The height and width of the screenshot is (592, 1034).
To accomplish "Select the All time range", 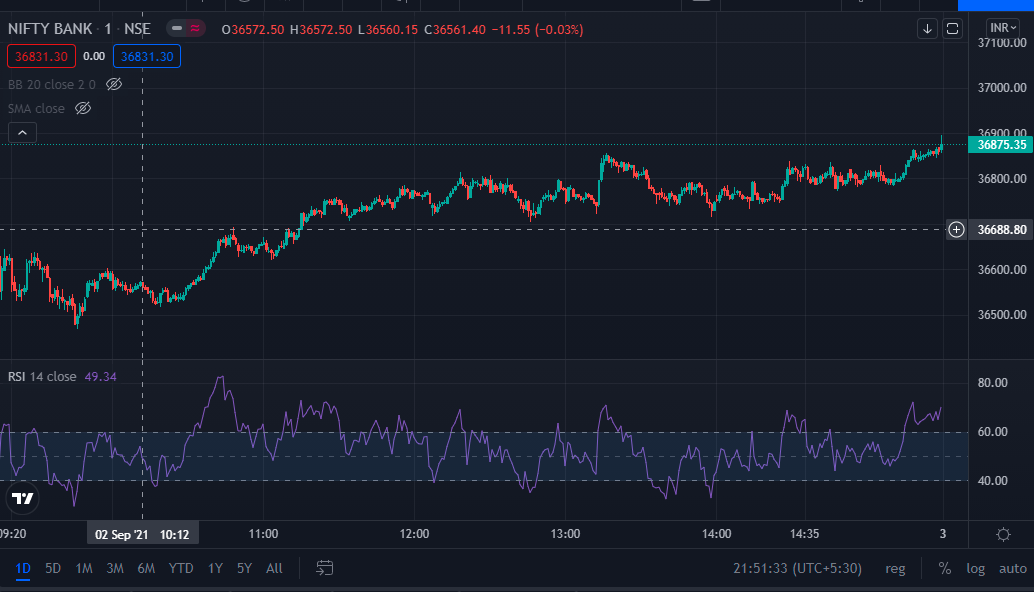I will 274,568.
